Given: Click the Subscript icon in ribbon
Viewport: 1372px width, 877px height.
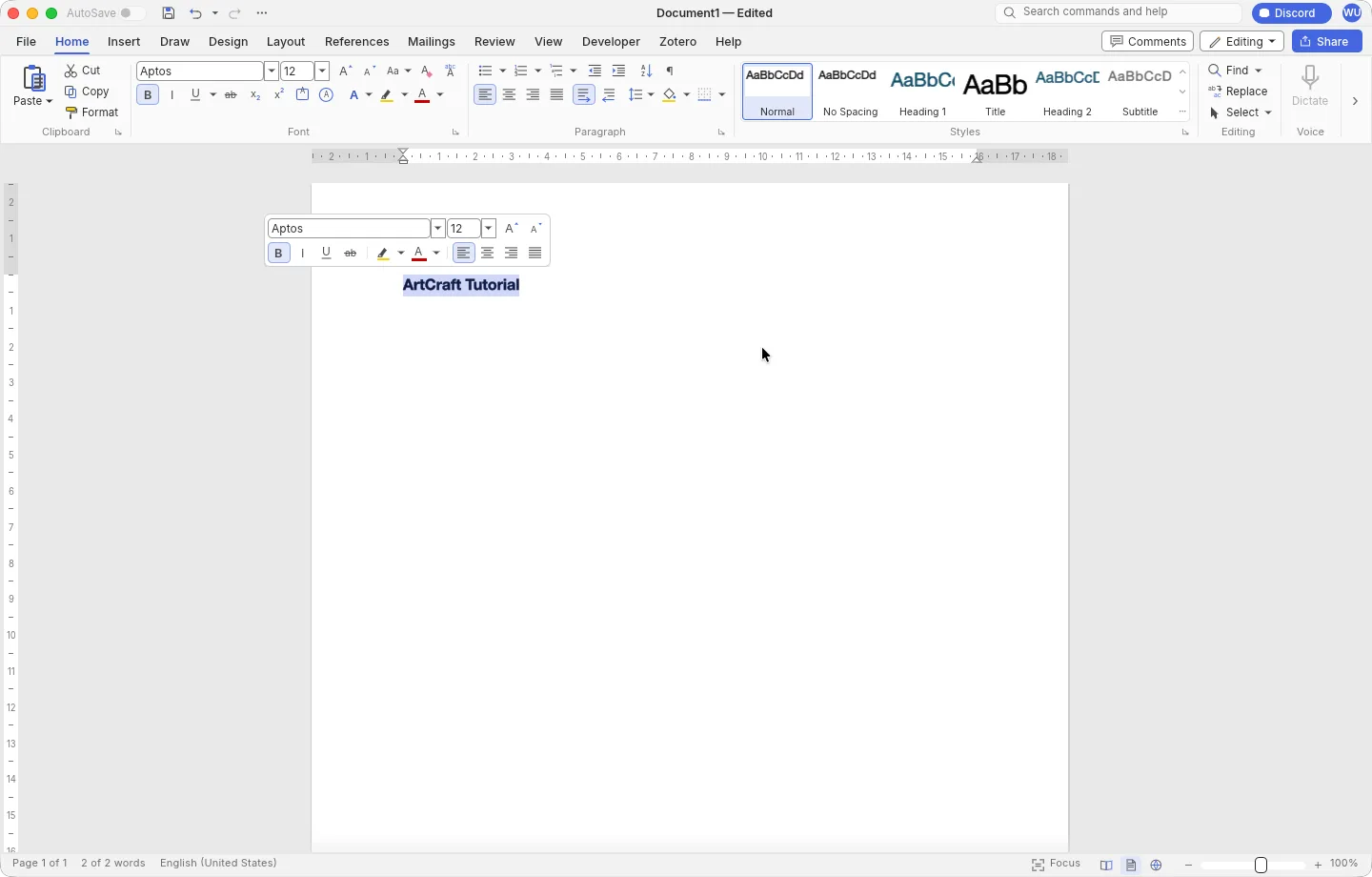Looking at the screenshot, I should point(255,94).
